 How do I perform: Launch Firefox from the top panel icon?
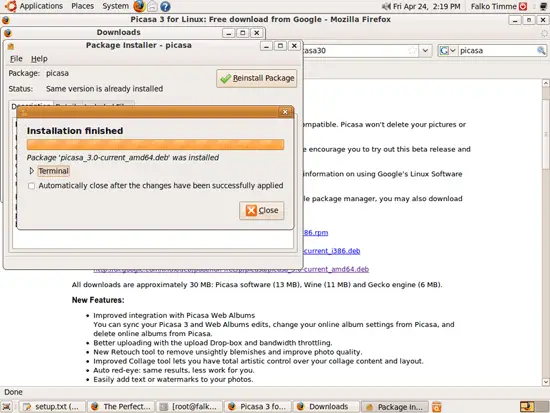coord(139,6)
